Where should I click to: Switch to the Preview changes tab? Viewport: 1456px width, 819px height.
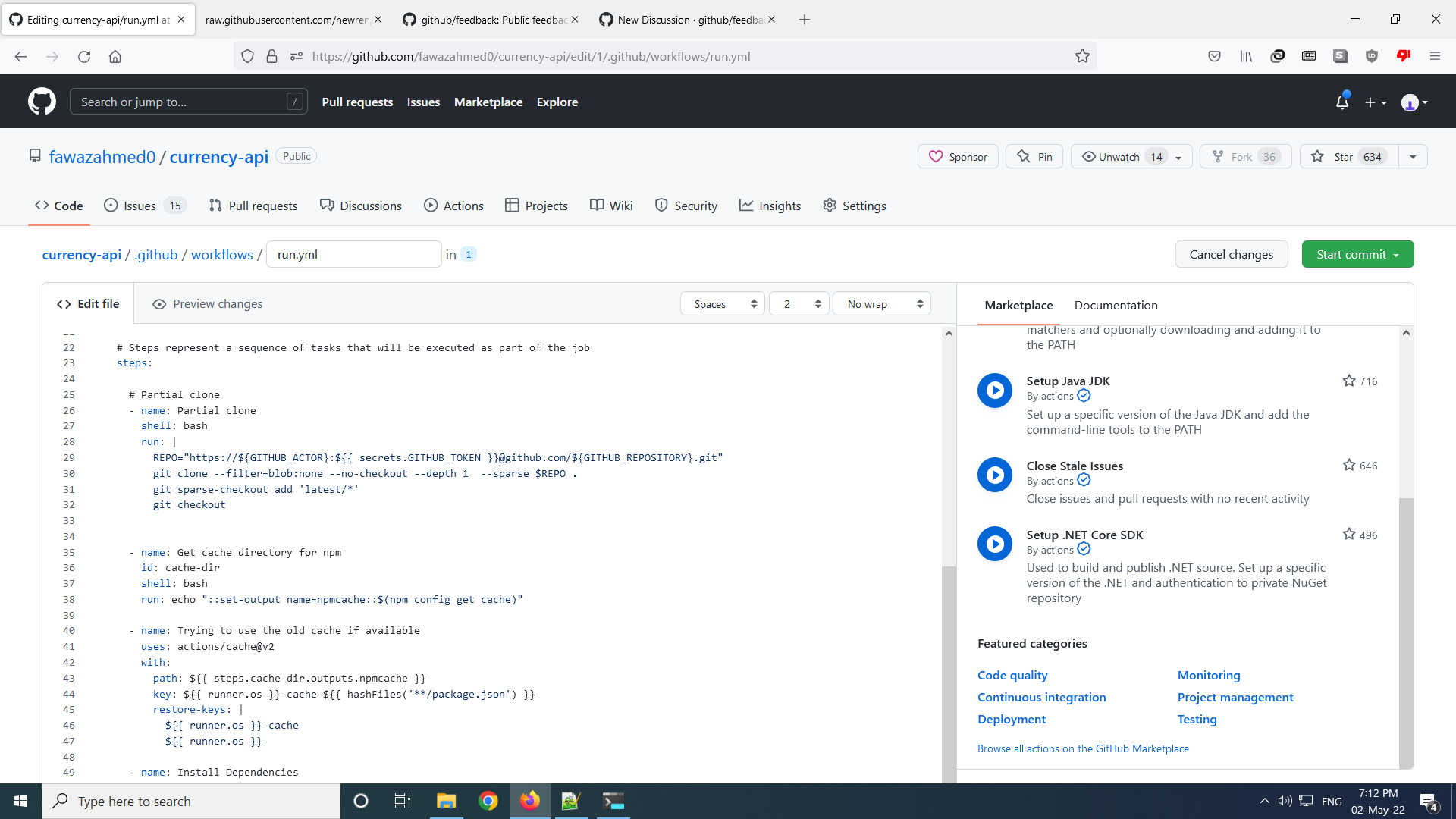point(207,303)
